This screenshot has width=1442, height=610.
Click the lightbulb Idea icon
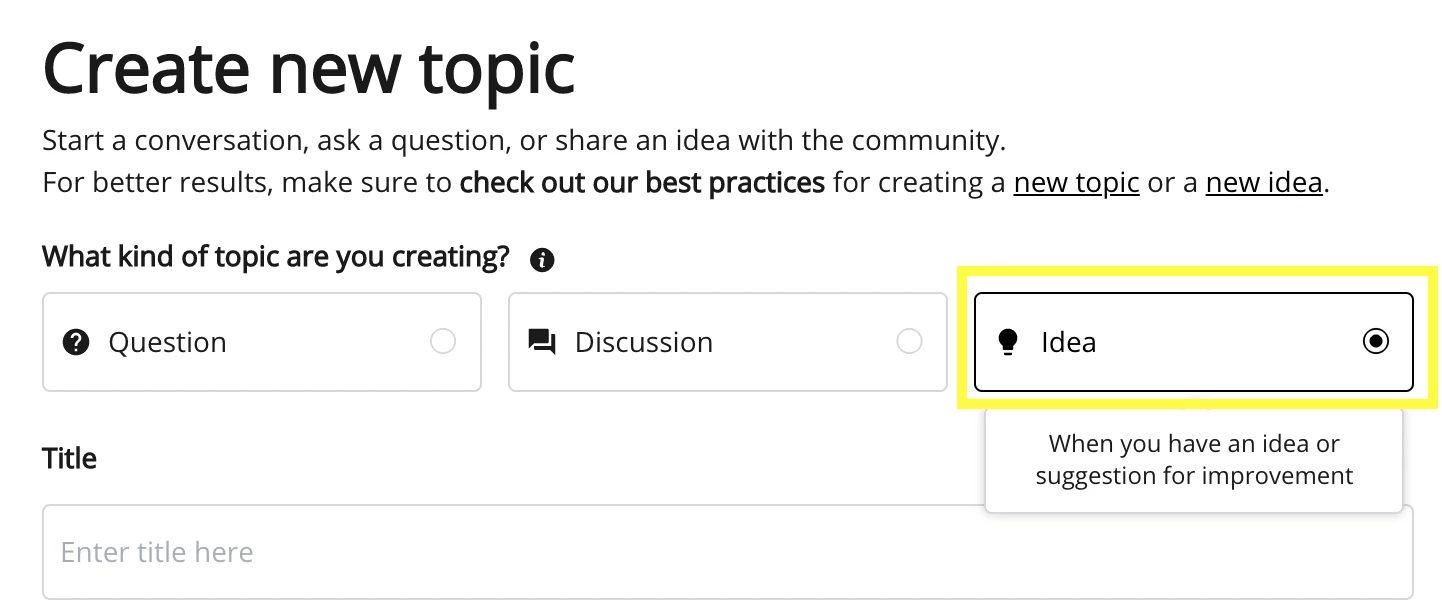pos(1008,342)
